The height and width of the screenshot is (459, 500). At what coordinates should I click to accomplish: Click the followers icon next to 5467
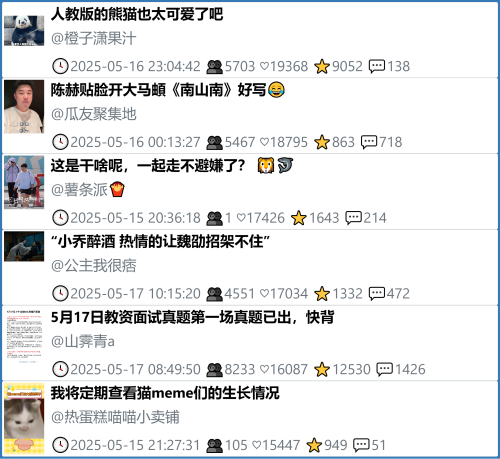click(x=214, y=142)
